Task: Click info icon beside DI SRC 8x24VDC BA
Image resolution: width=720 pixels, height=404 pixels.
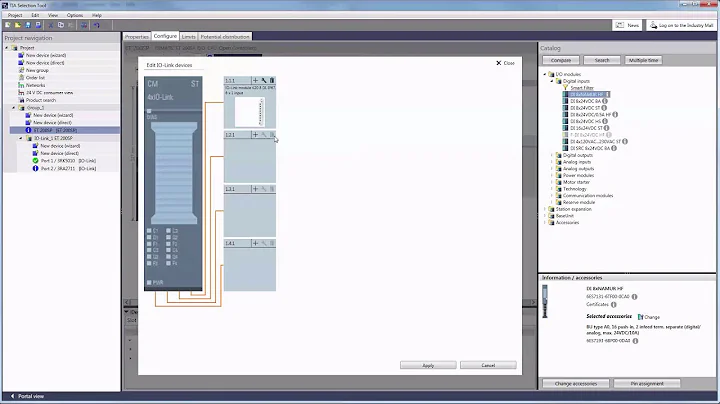Action: [614, 148]
